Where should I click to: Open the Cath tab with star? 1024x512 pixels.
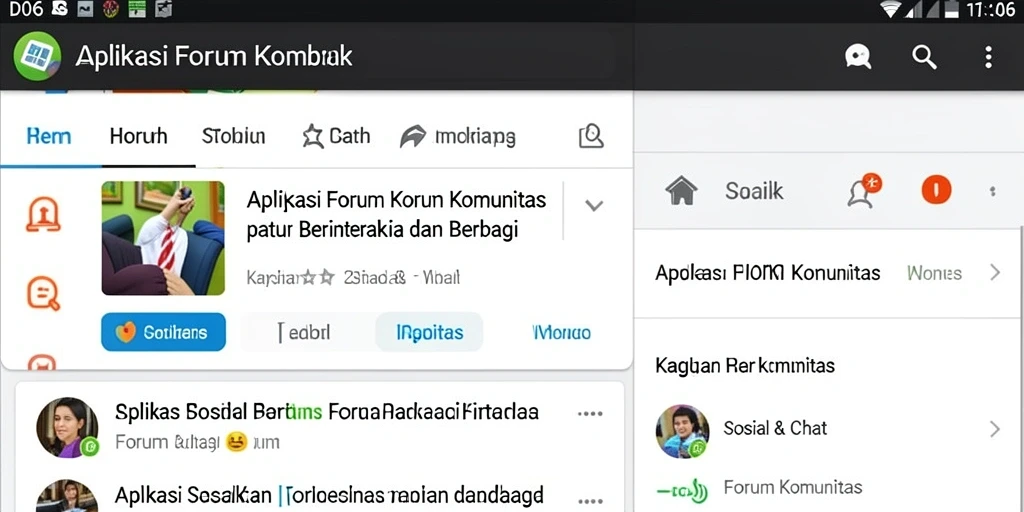(336, 136)
